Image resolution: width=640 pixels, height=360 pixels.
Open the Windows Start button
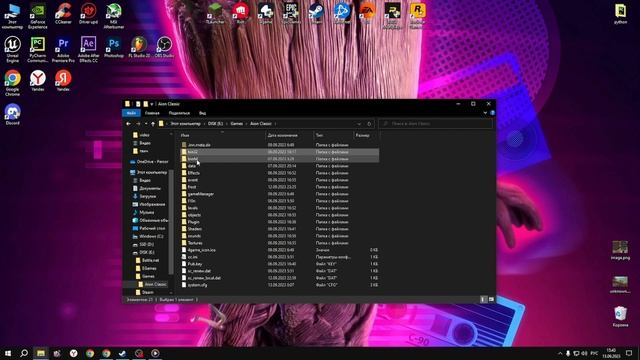[8, 353]
